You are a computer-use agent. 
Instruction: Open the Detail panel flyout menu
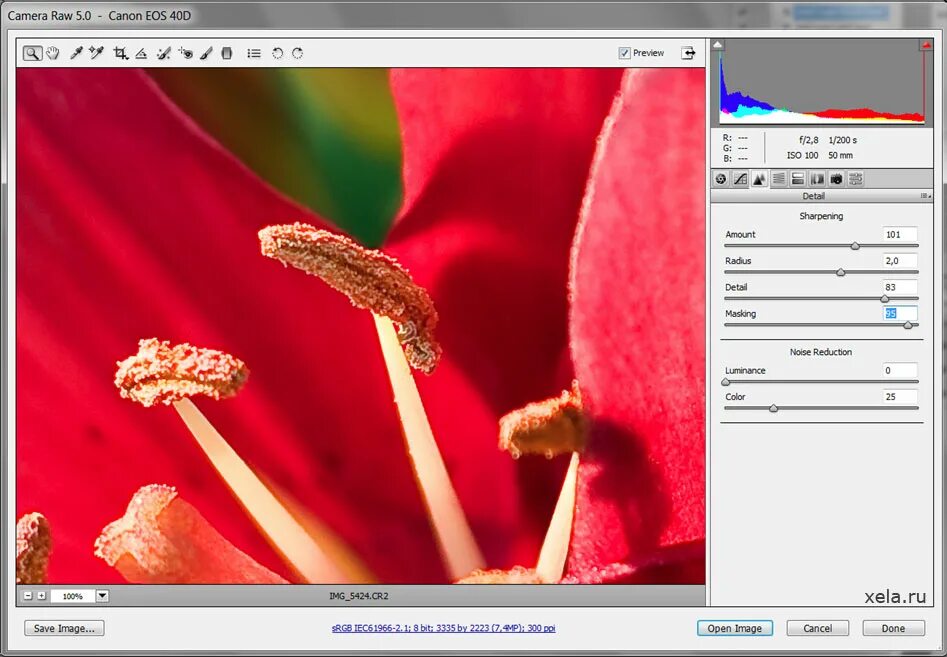(925, 196)
